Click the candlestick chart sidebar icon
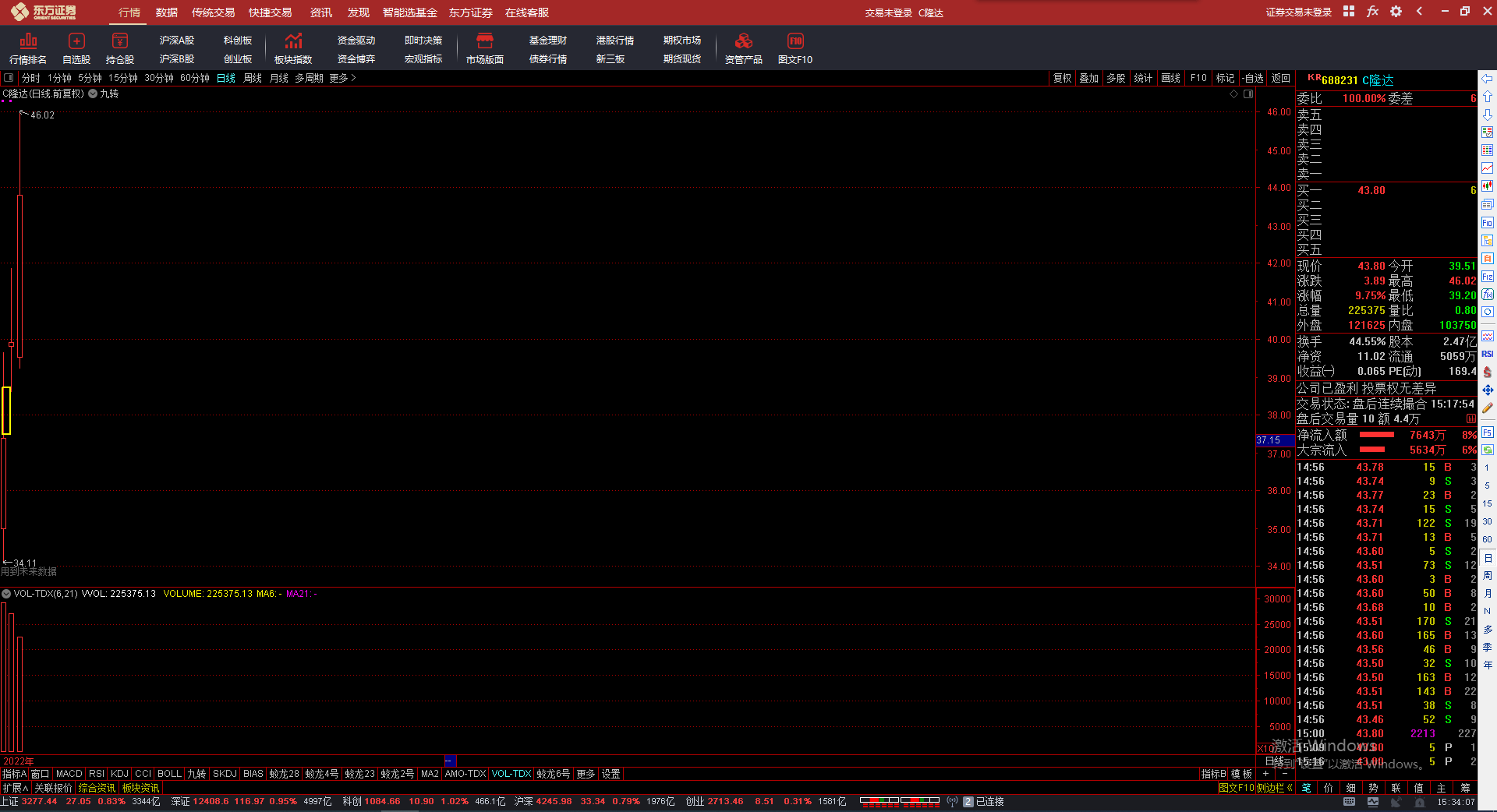 pyautogui.click(x=1488, y=186)
